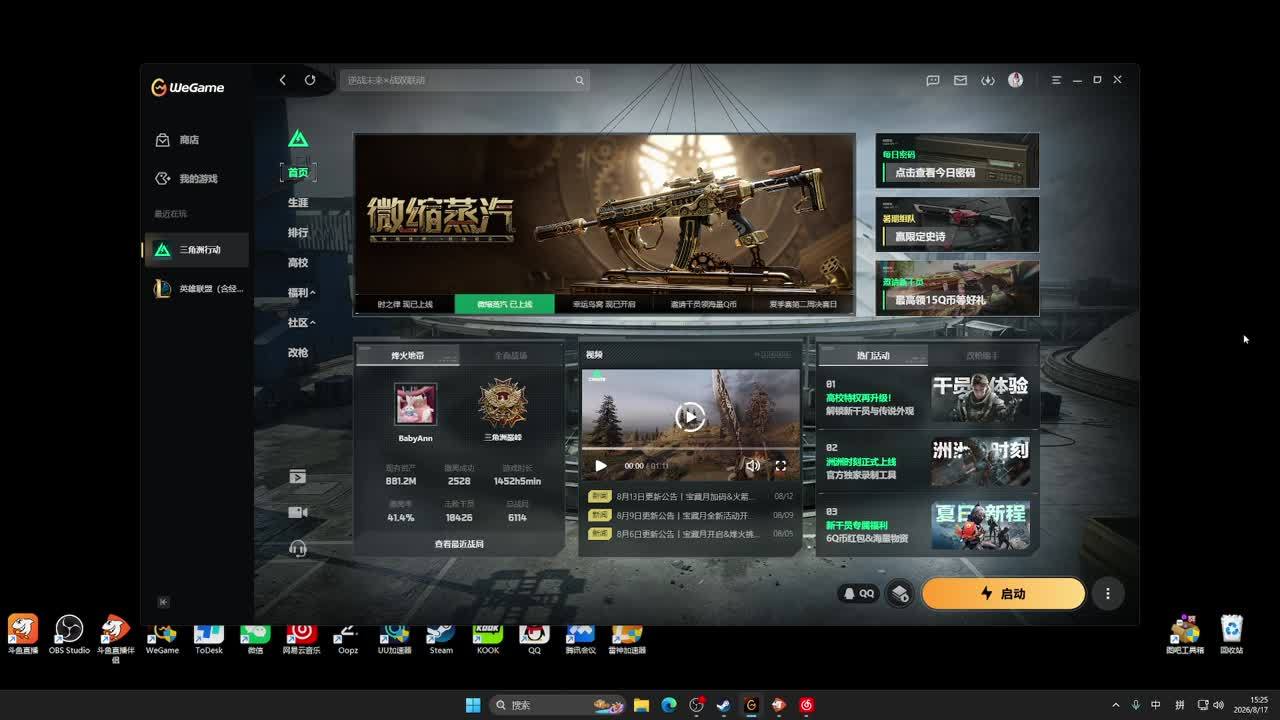Viewport: 1280px width, 720px height.
Task: Toggle fullscreen on the video player
Action: pyautogui.click(x=780, y=466)
